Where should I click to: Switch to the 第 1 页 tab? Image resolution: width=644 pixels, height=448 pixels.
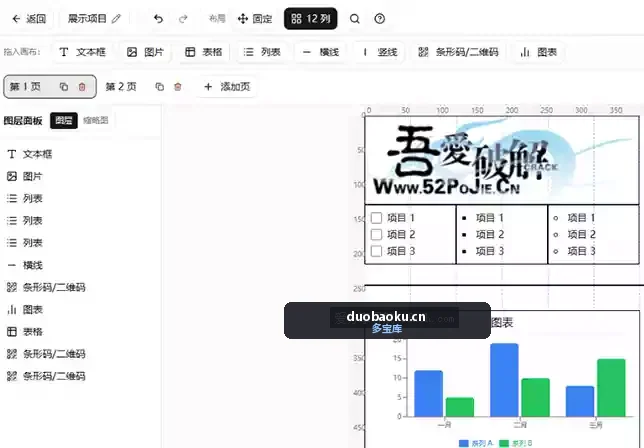[x=25, y=87]
